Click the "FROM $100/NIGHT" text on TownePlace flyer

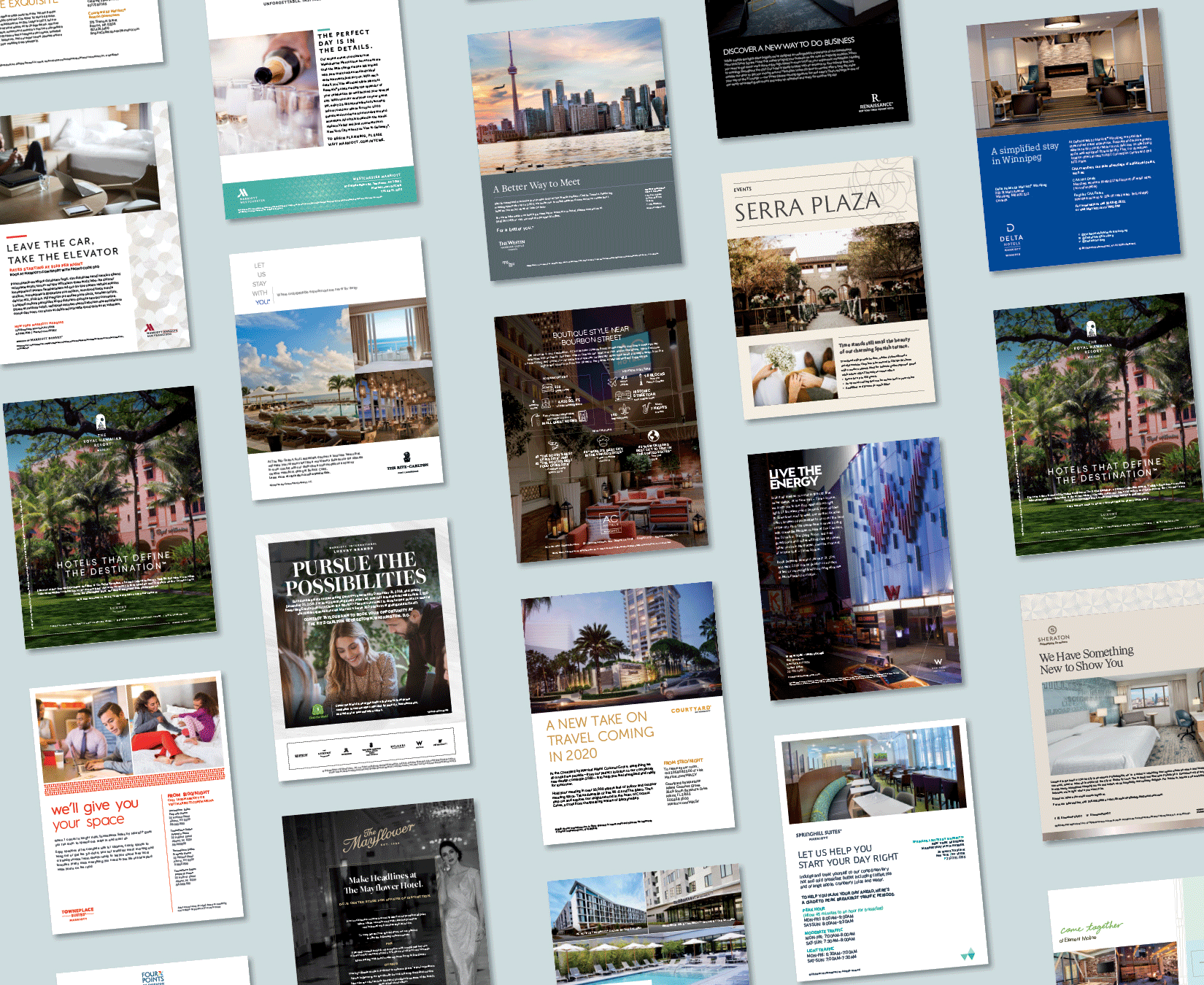[188, 793]
